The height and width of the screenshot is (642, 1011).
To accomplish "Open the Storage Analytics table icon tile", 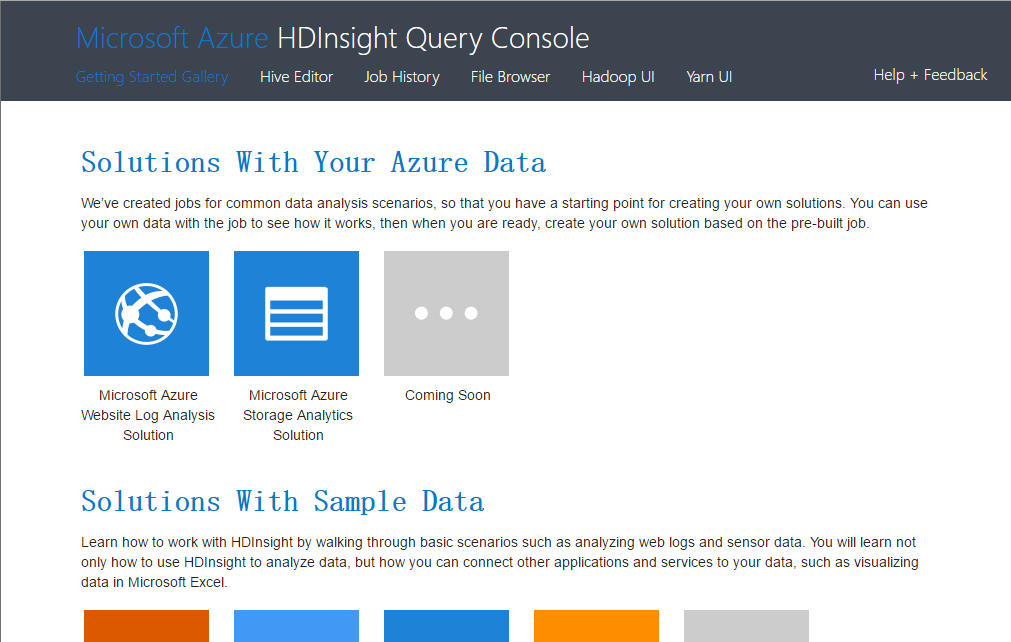I will 296,313.
